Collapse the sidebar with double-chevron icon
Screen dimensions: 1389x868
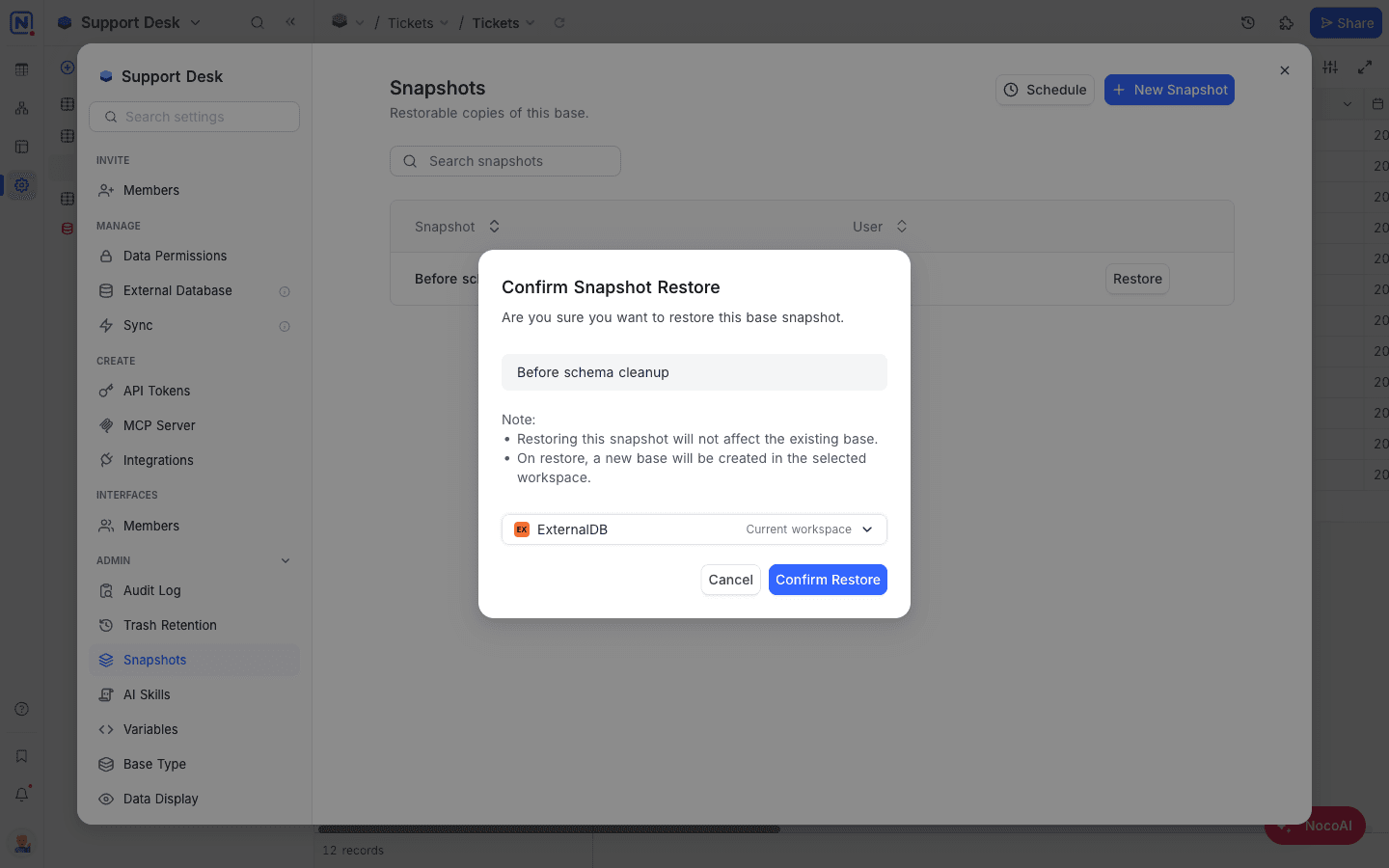(x=290, y=22)
